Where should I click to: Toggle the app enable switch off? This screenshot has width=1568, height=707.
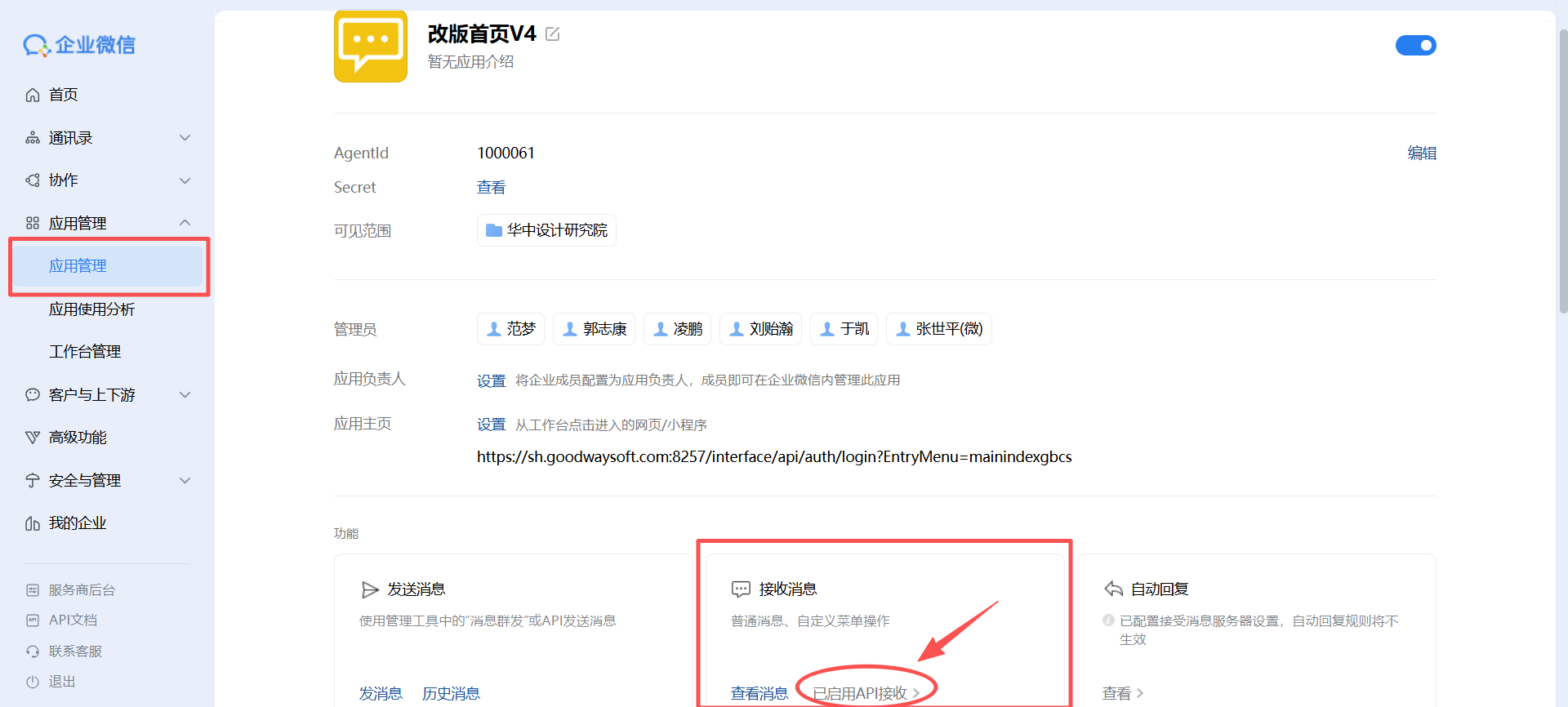[x=1415, y=46]
